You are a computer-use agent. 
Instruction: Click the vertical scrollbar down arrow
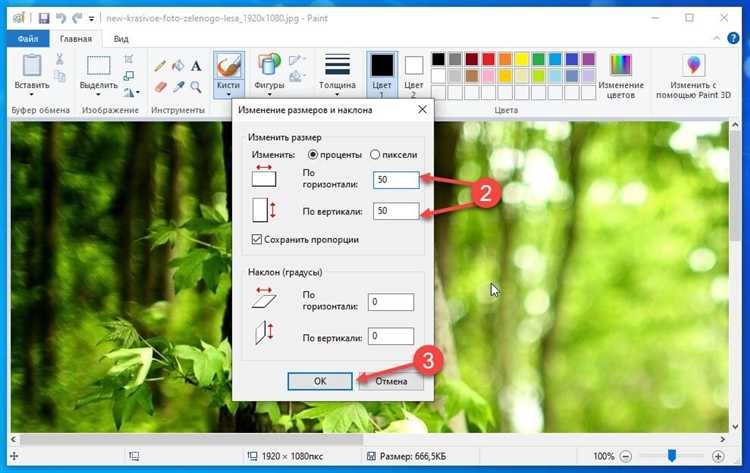point(735,427)
